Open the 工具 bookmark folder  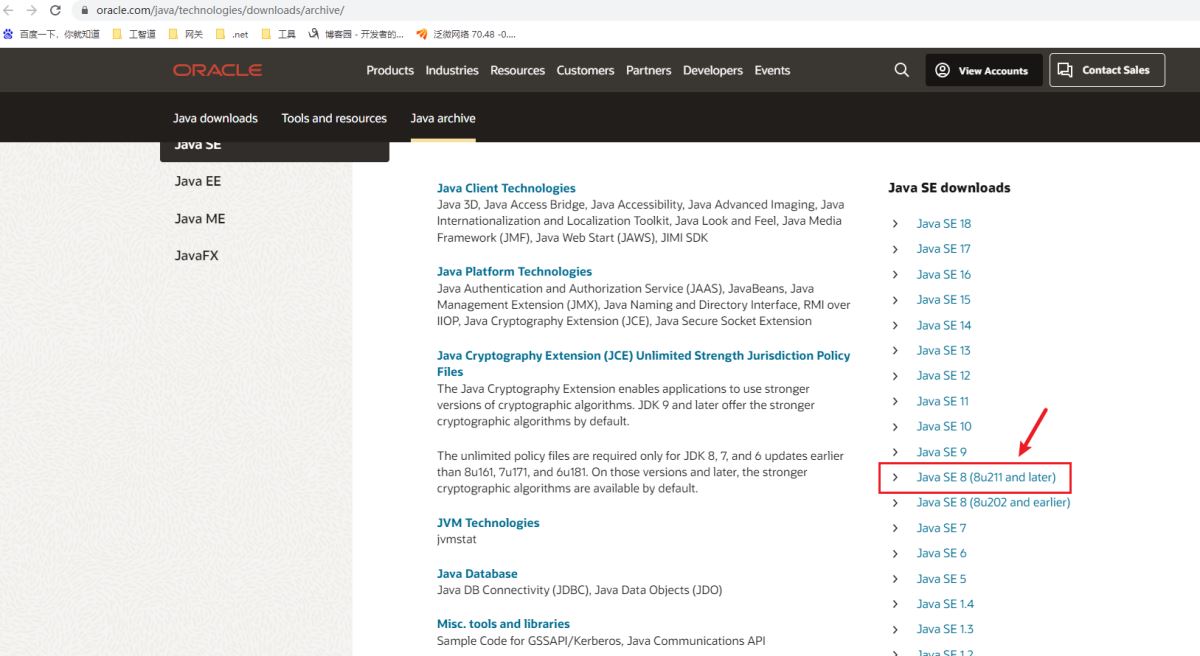tap(278, 34)
